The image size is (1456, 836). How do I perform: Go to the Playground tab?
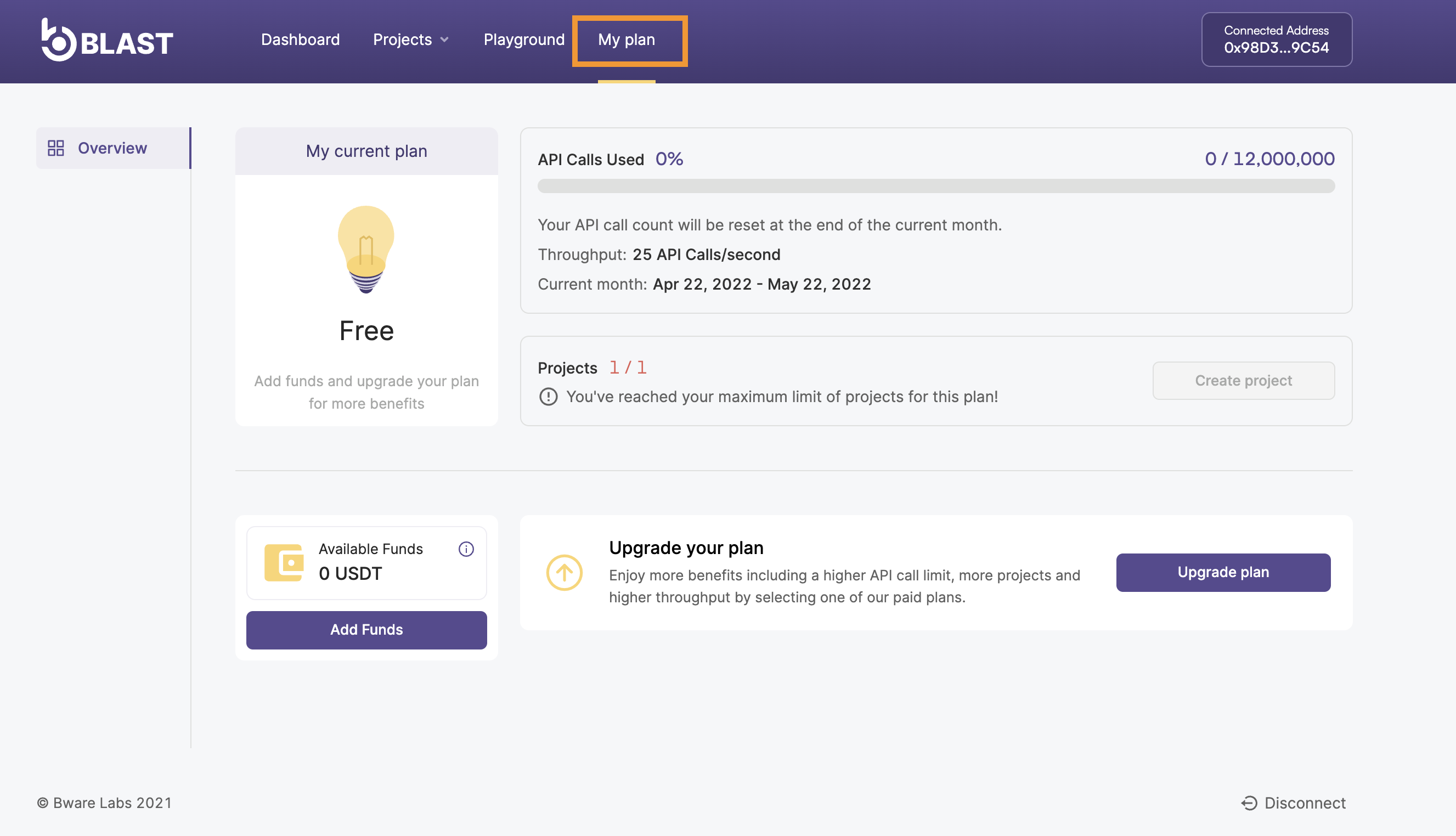(x=523, y=39)
